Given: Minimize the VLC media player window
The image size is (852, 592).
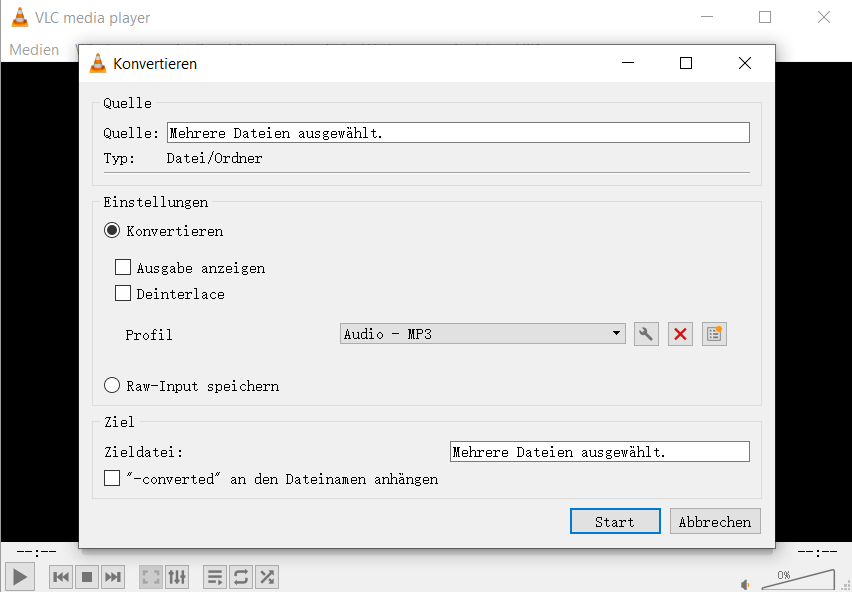Looking at the screenshot, I should pyautogui.click(x=707, y=17).
